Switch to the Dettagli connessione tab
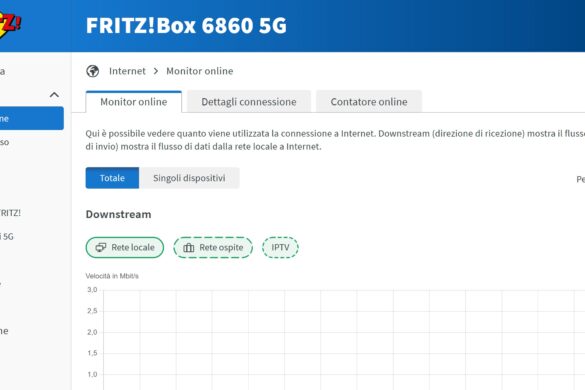 click(x=249, y=102)
